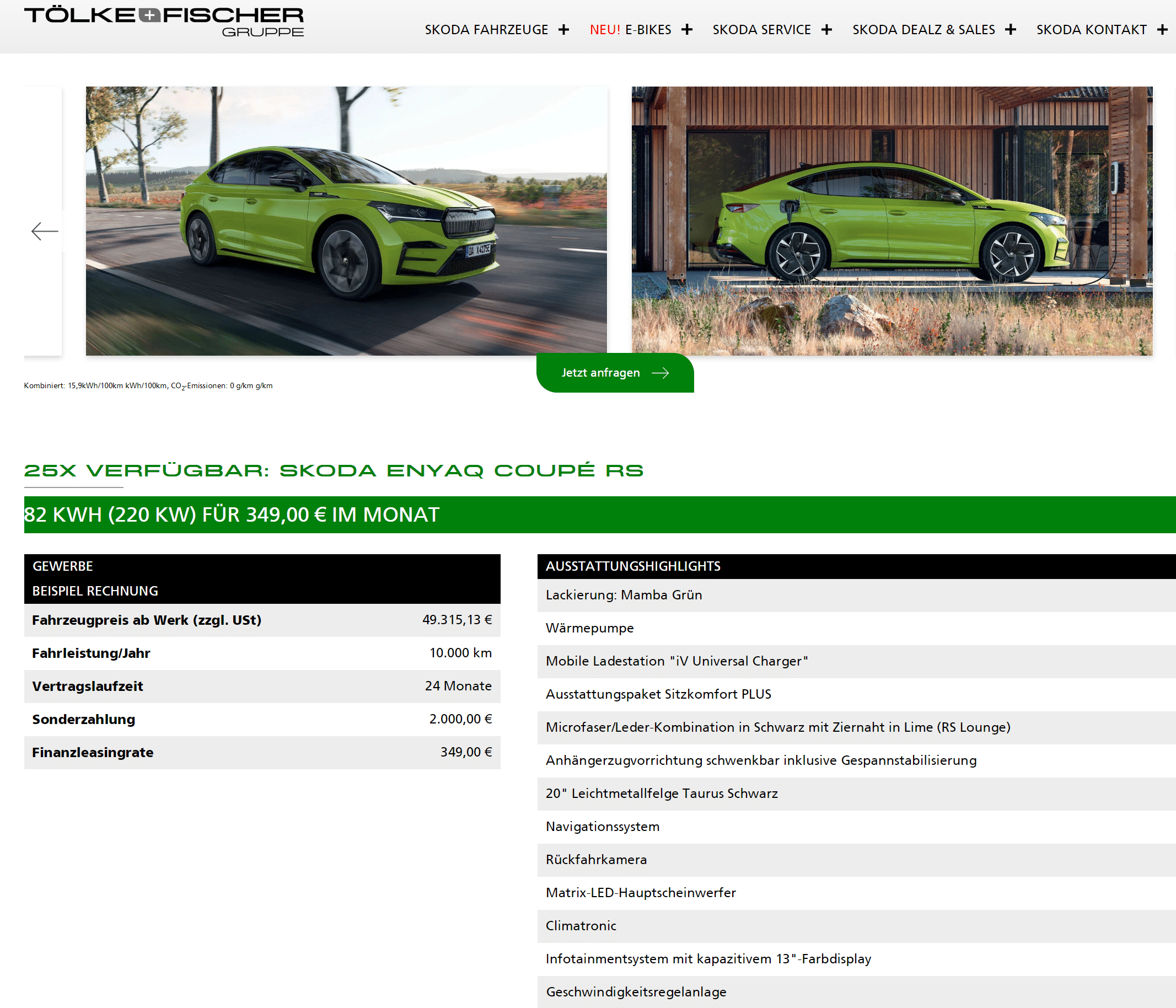
Task: Select the Geschwindigkeitsregelanlage row
Action: click(856, 991)
